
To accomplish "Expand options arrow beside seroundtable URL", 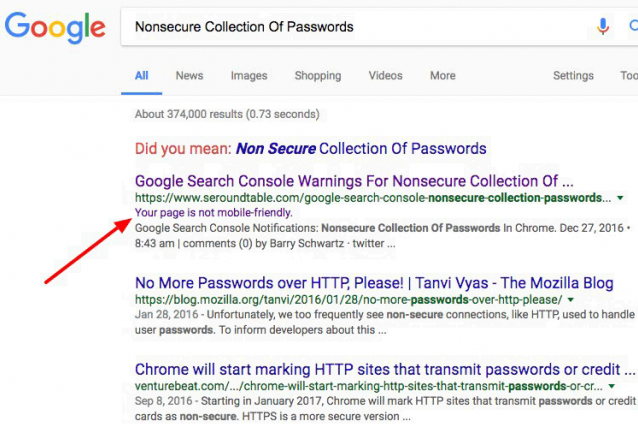I will point(620,198).
